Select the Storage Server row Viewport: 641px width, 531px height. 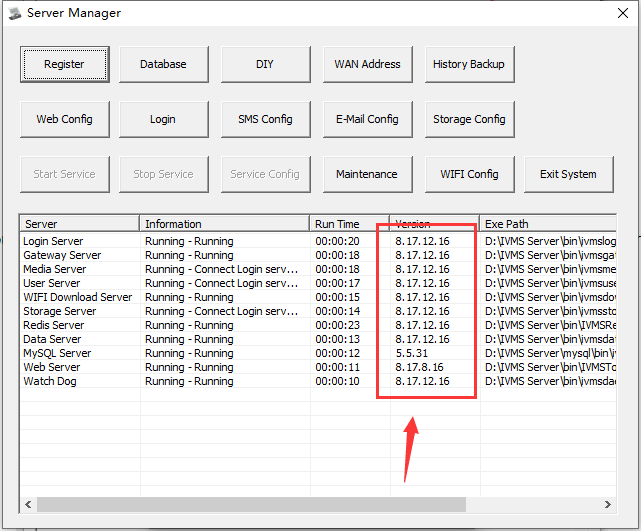point(318,311)
